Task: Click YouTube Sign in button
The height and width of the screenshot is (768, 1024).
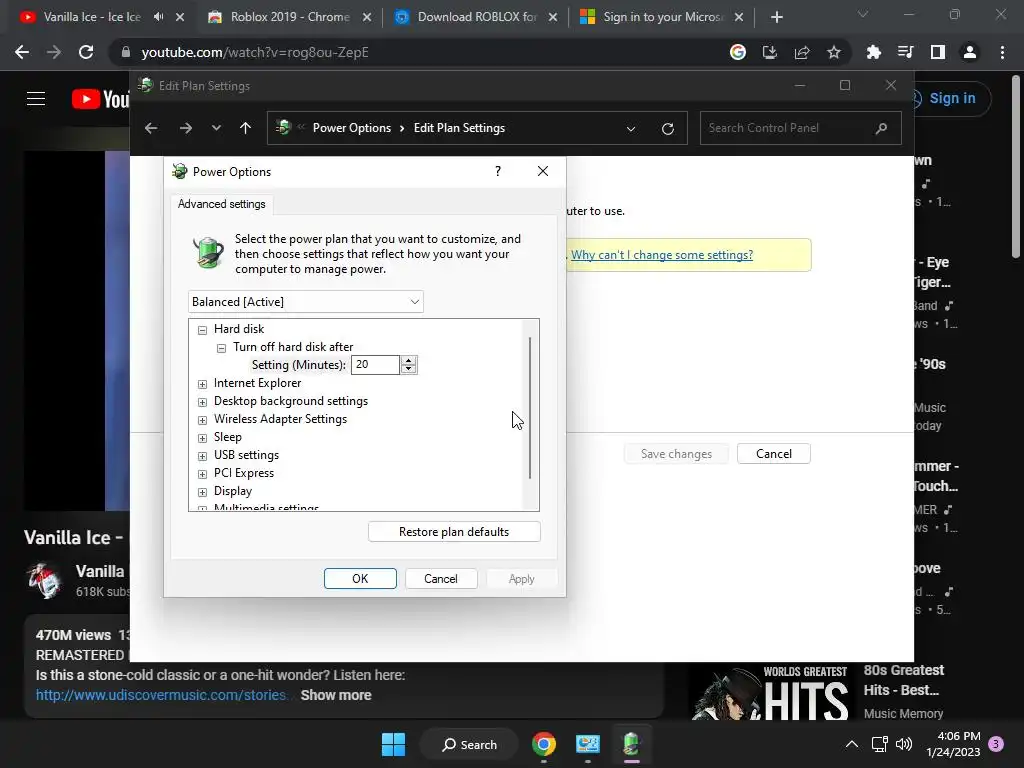Action: pos(951,99)
